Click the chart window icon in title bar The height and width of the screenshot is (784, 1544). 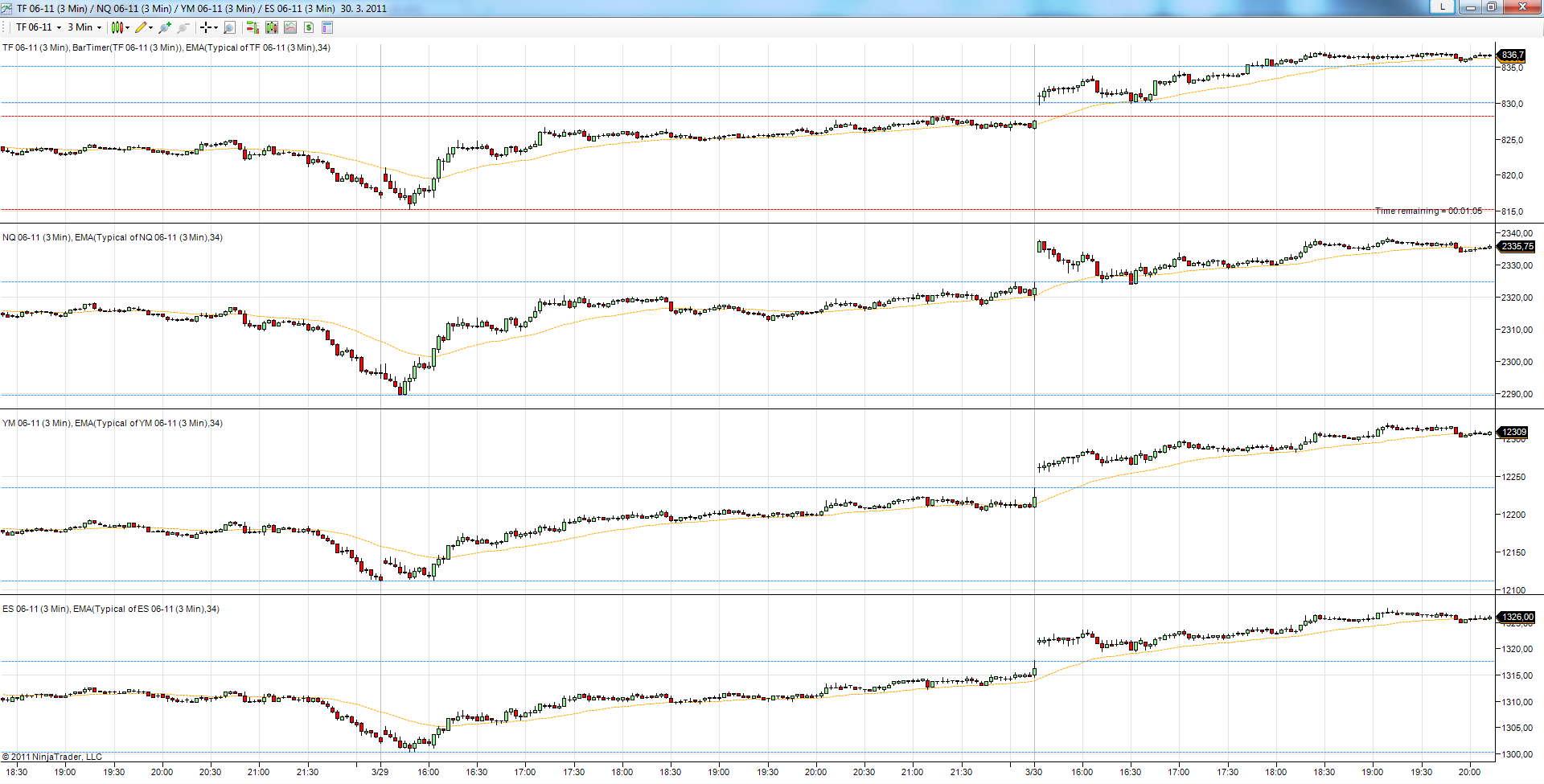[x=6, y=8]
